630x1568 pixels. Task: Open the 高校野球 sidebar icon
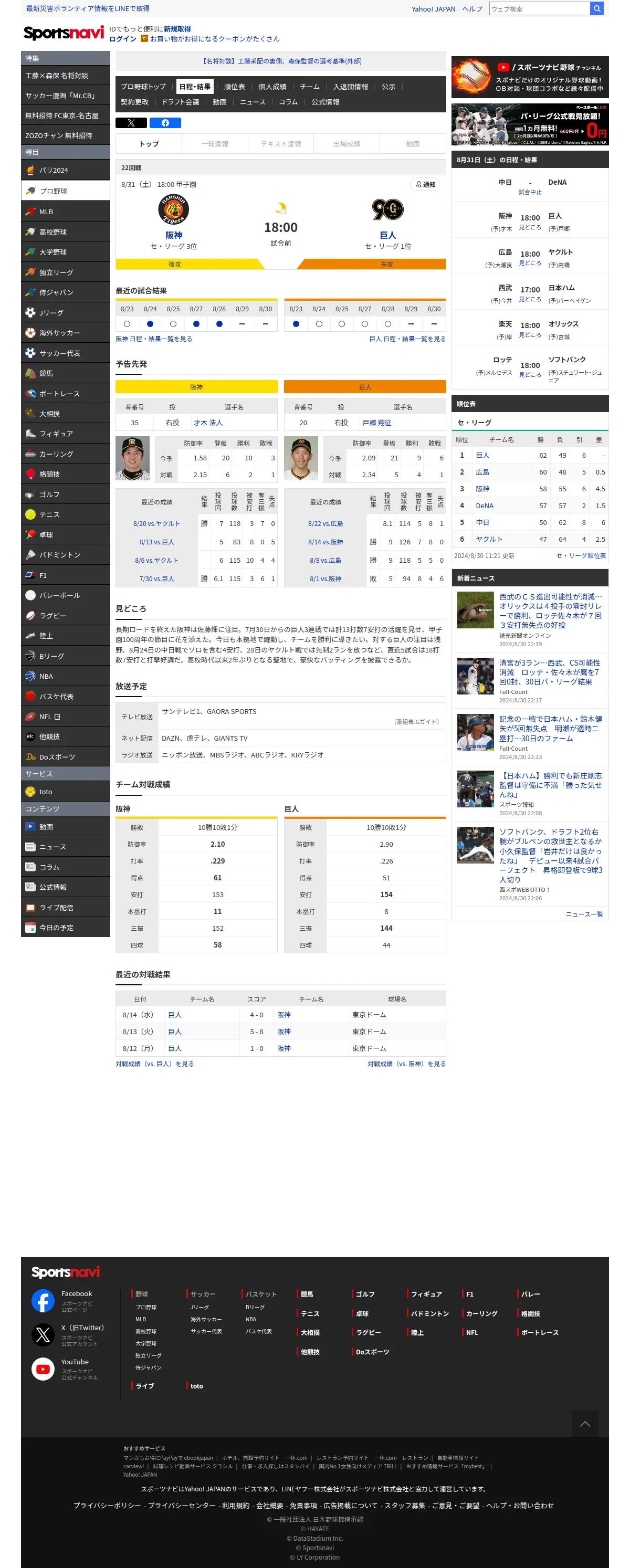coord(30,231)
